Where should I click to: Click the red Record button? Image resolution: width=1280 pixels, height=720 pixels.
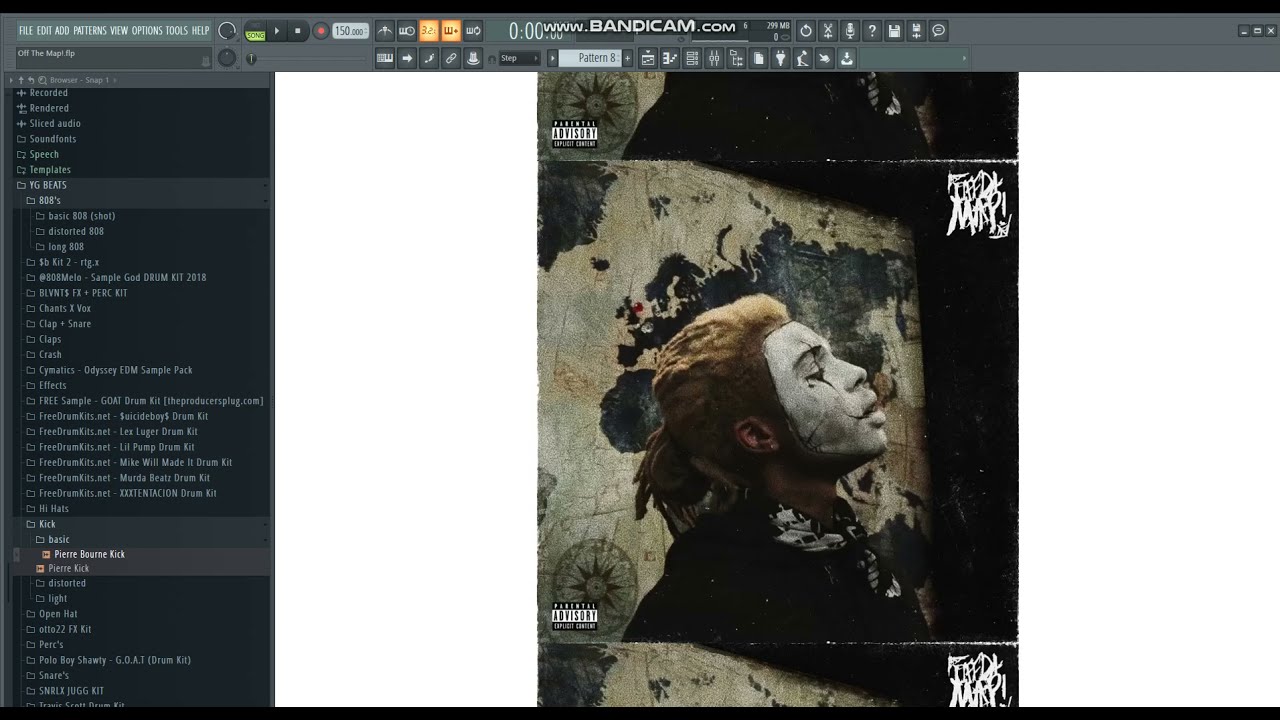(x=320, y=31)
